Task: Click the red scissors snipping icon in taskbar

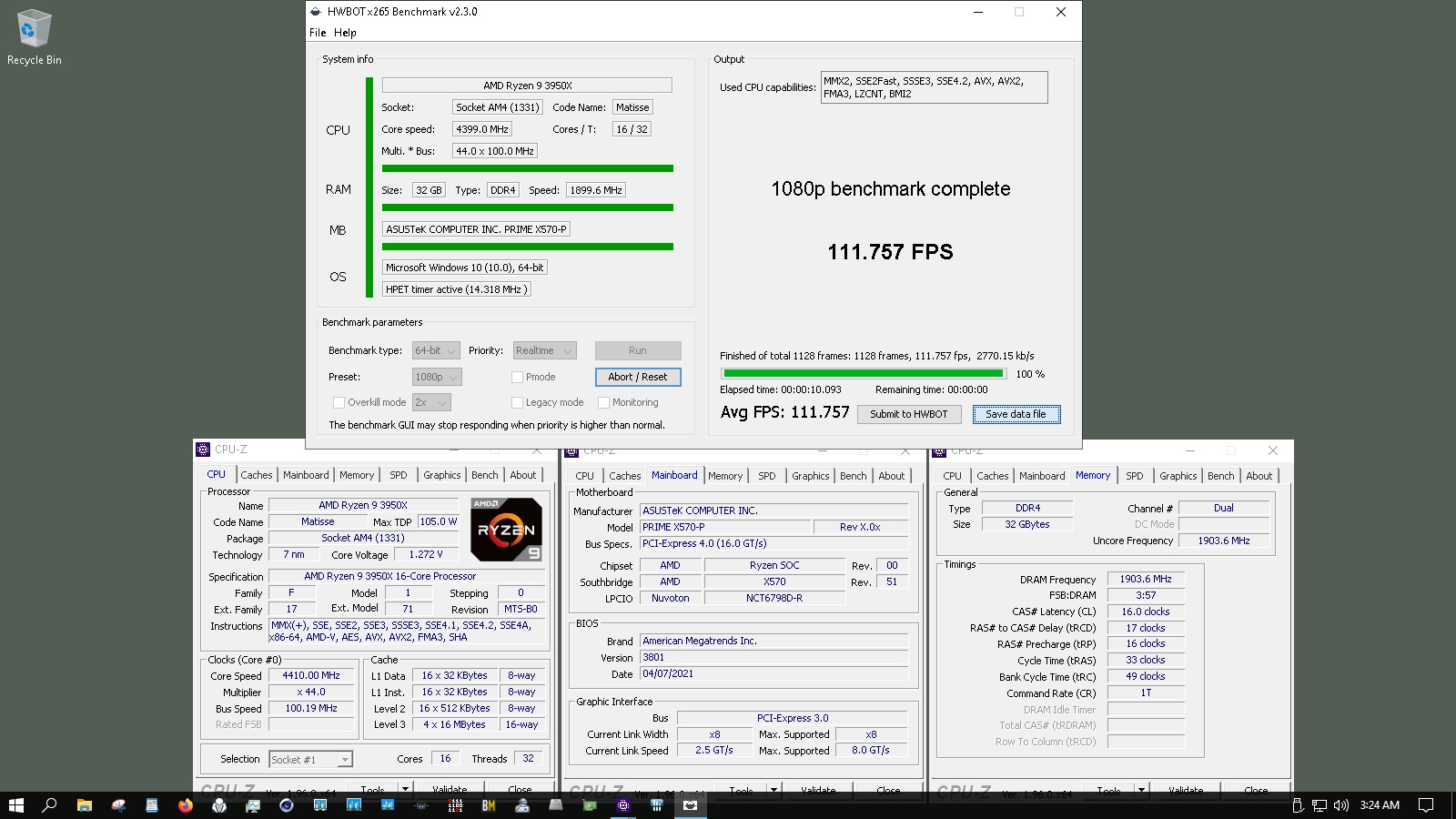Action: pyautogui.click(x=118, y=805)
